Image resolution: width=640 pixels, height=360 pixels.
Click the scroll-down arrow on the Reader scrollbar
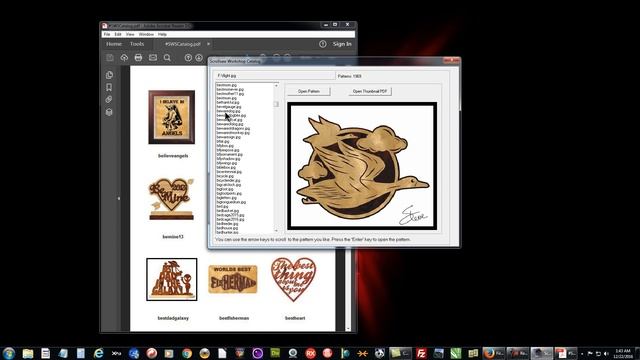click(x=348, y=329)
